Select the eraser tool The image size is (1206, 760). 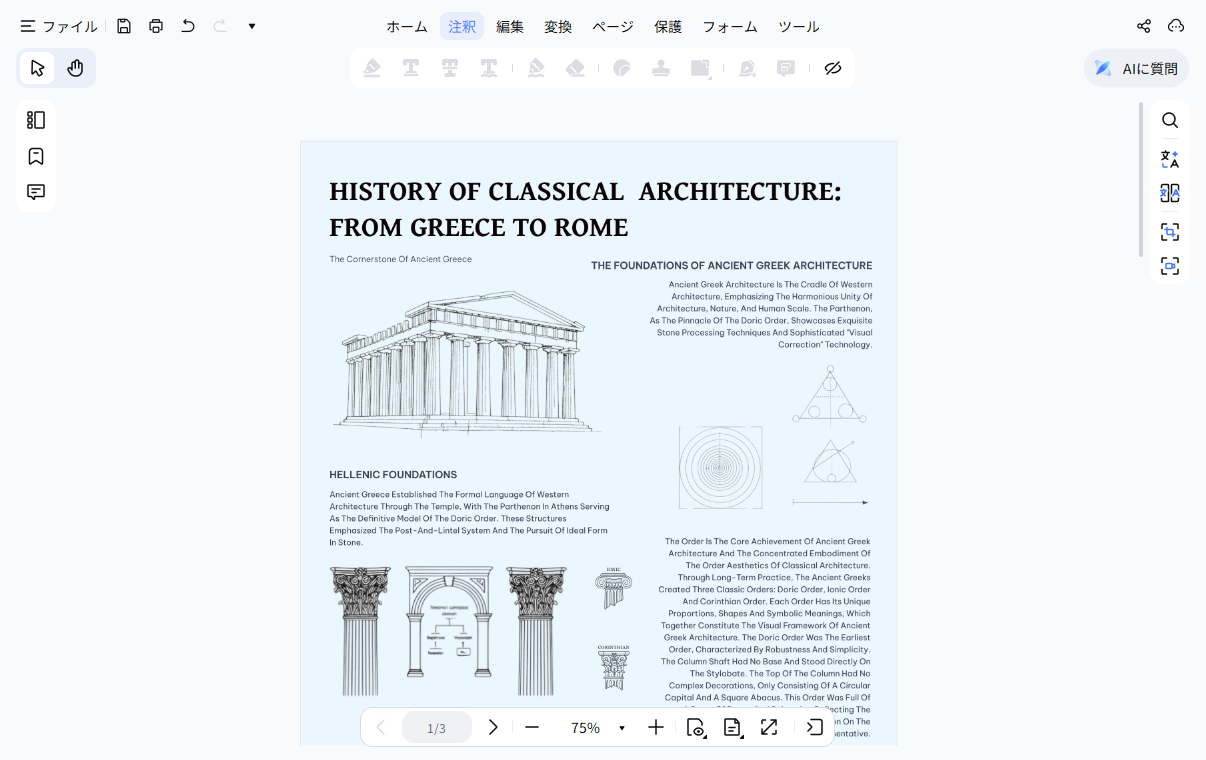(x=575, y=68)
